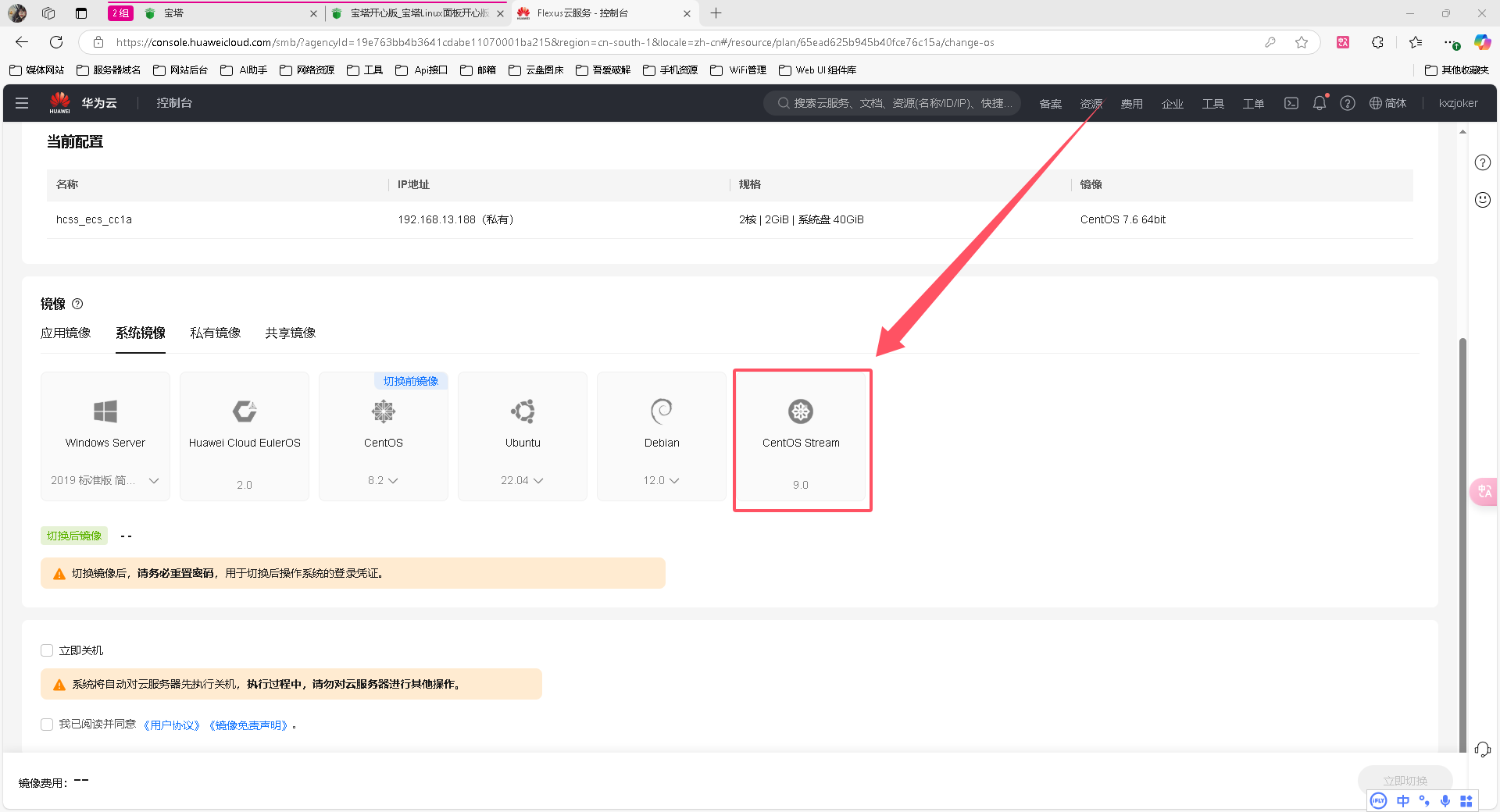The width and height of the screenshot is (1500, 812).
Task: Open the Huawei Cloud hamburger menu
Action: pyautogui.click(x=22, y=103)
